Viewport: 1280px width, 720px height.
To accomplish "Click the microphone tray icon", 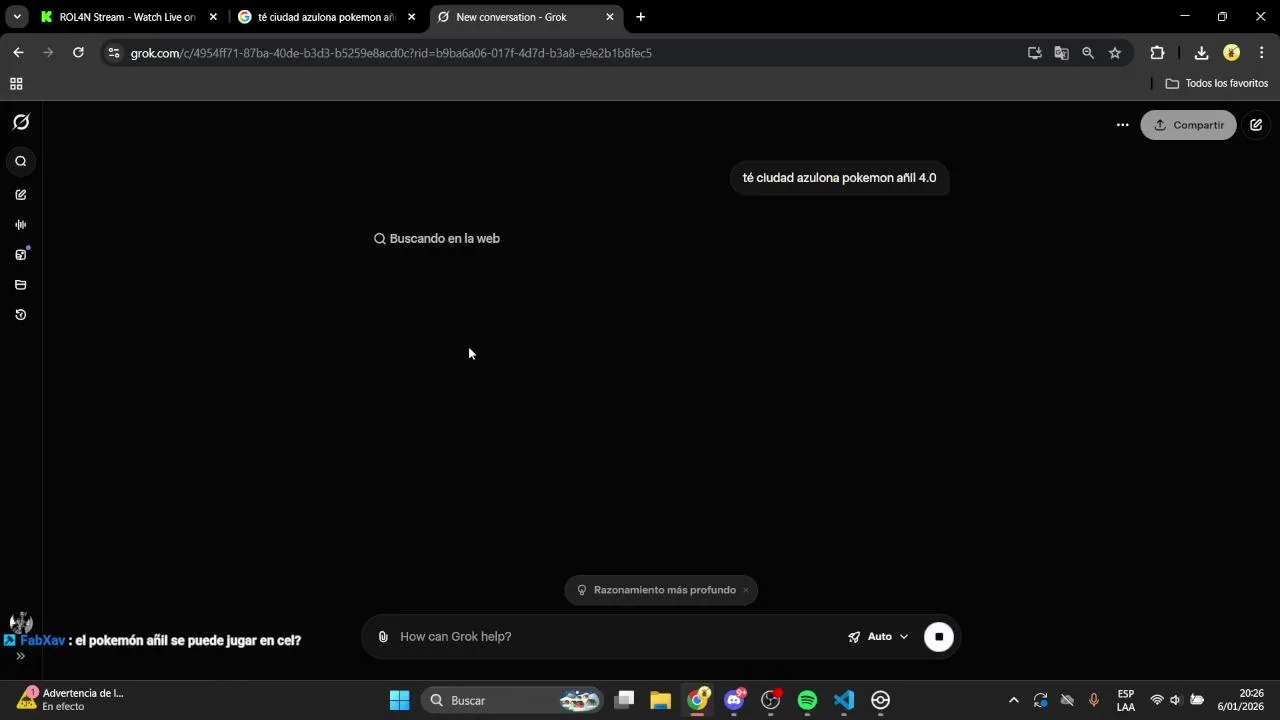I will pos(1093,700).
